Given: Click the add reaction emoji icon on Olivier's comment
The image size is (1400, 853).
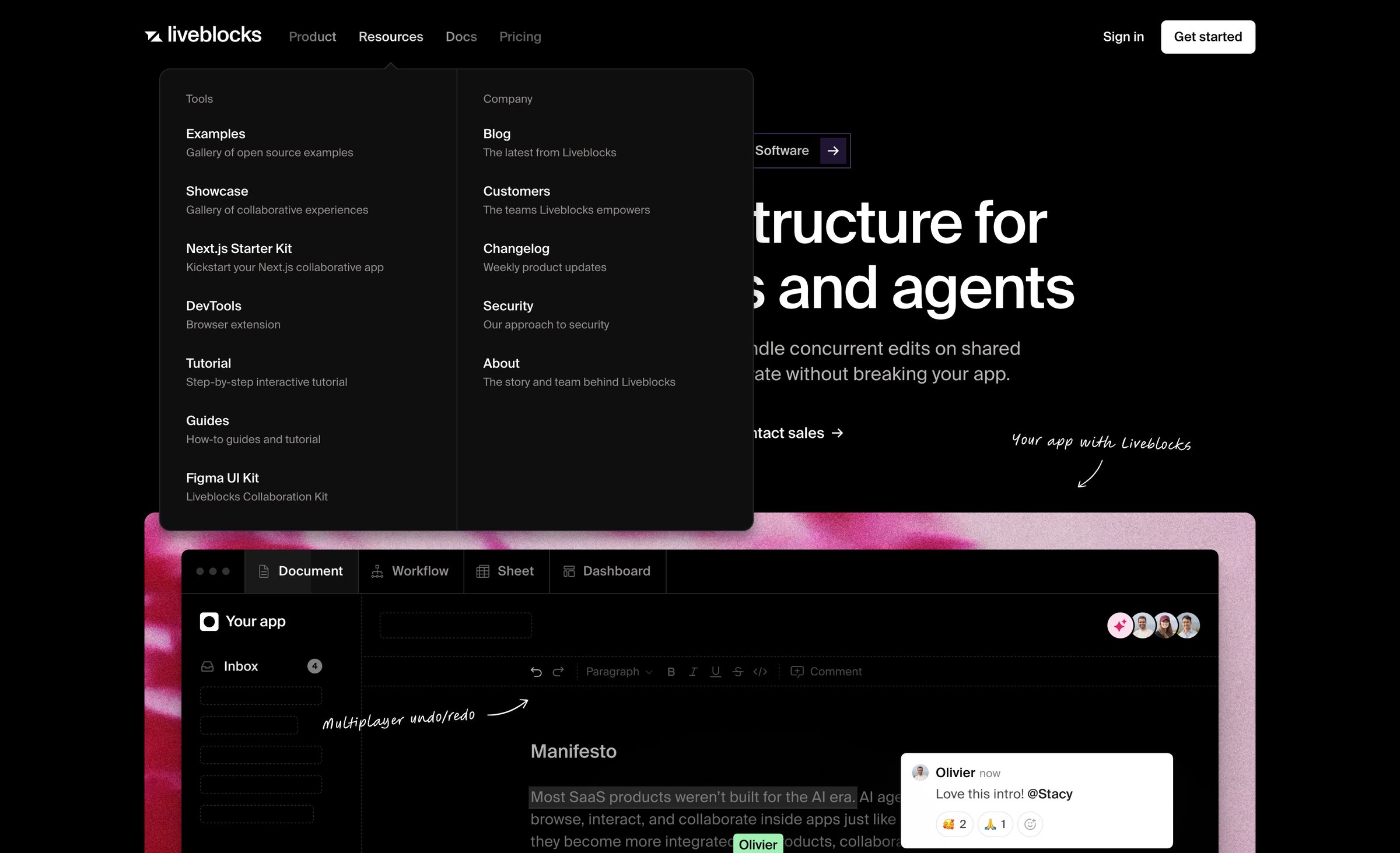Looking at the screenshot, I should click(1030, 824).
